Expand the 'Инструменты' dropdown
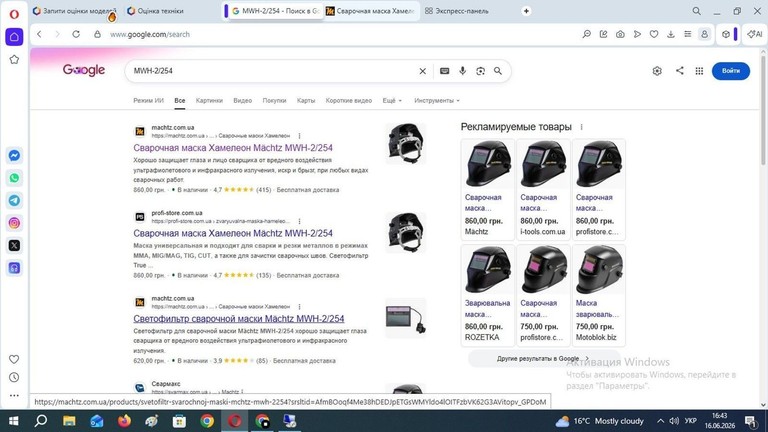The height and width of the screenshot is (432, 768). point(437,100)
